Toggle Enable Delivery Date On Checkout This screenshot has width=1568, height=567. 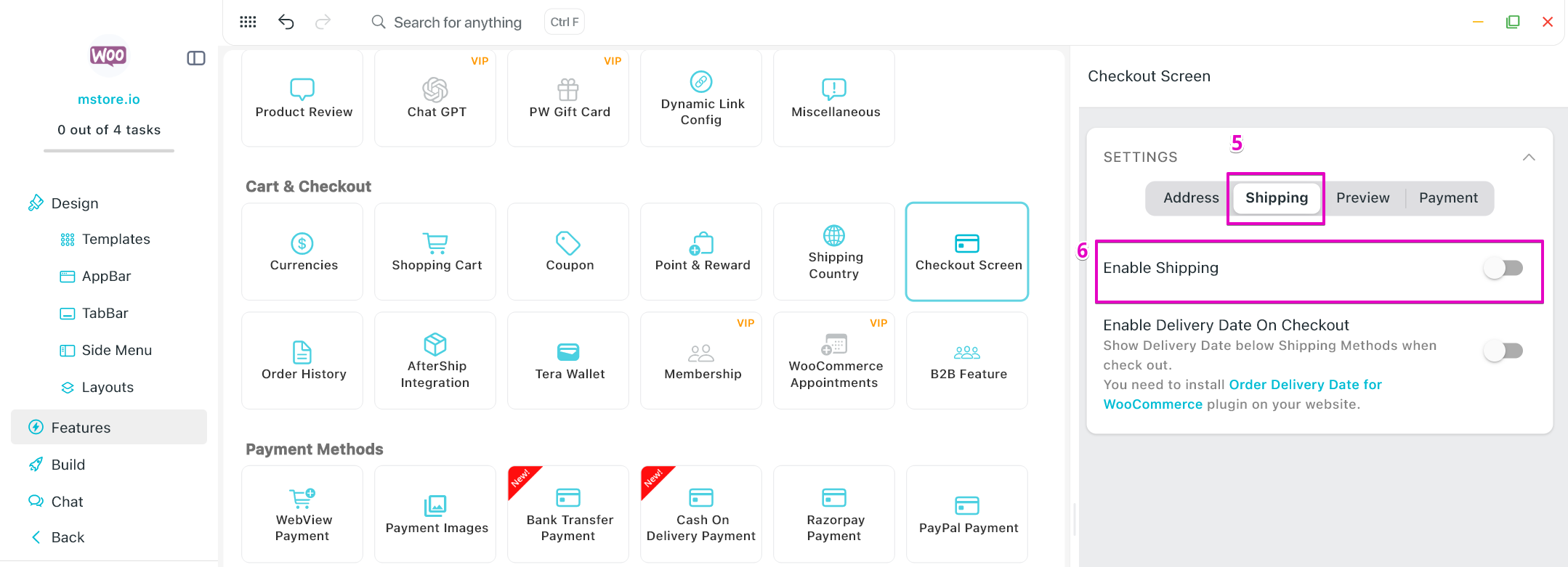[x=1503, y=351]
